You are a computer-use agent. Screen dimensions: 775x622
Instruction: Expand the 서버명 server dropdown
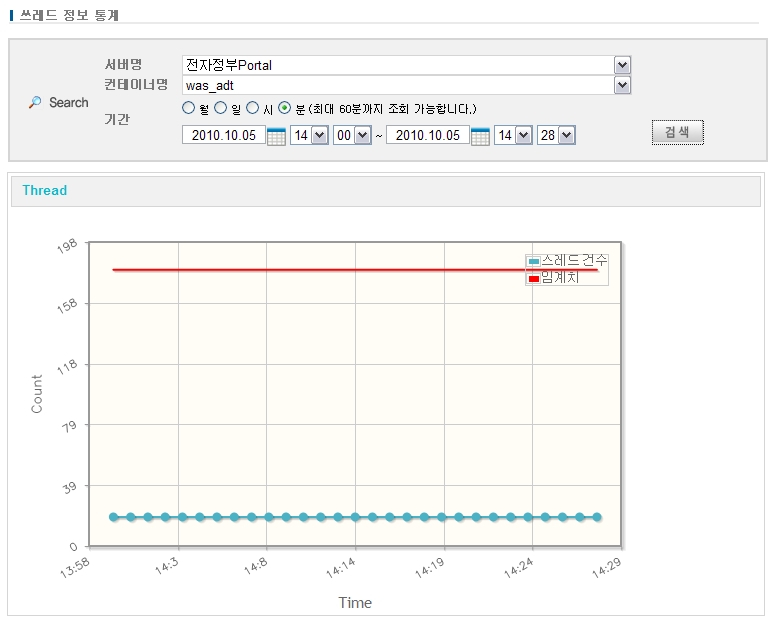tap(622, 65)
